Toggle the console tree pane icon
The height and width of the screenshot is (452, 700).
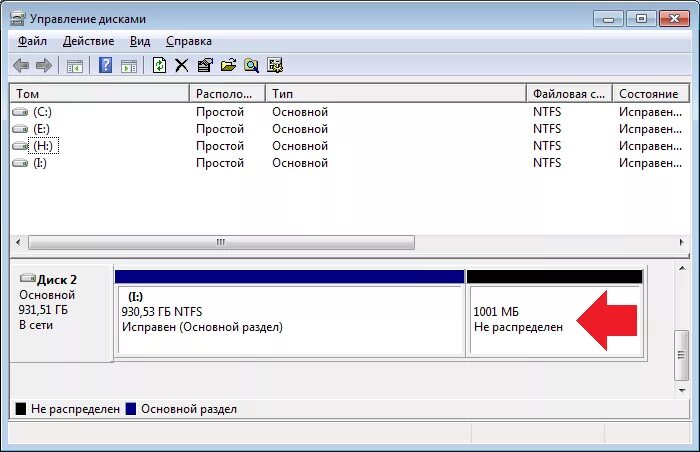[x=75, y=66]
